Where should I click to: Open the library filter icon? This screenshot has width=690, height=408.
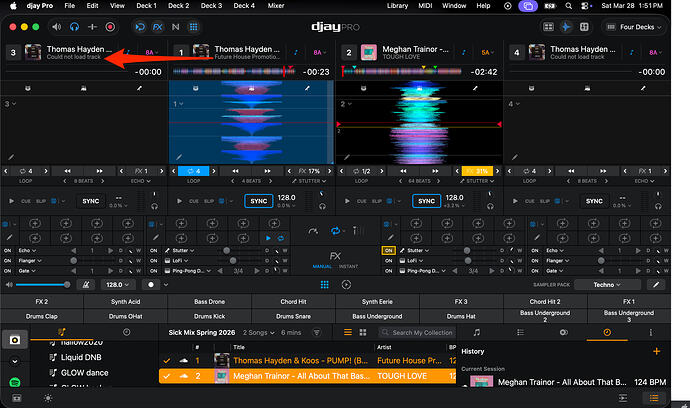(x=316, y=333)
